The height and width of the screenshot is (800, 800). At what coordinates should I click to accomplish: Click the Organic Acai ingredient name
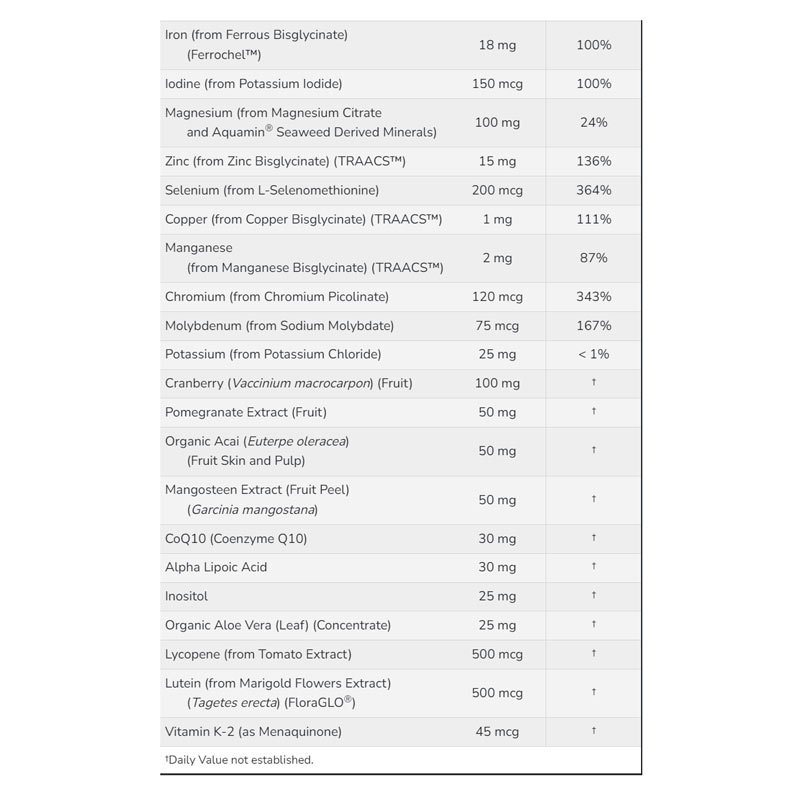[257, 441]
